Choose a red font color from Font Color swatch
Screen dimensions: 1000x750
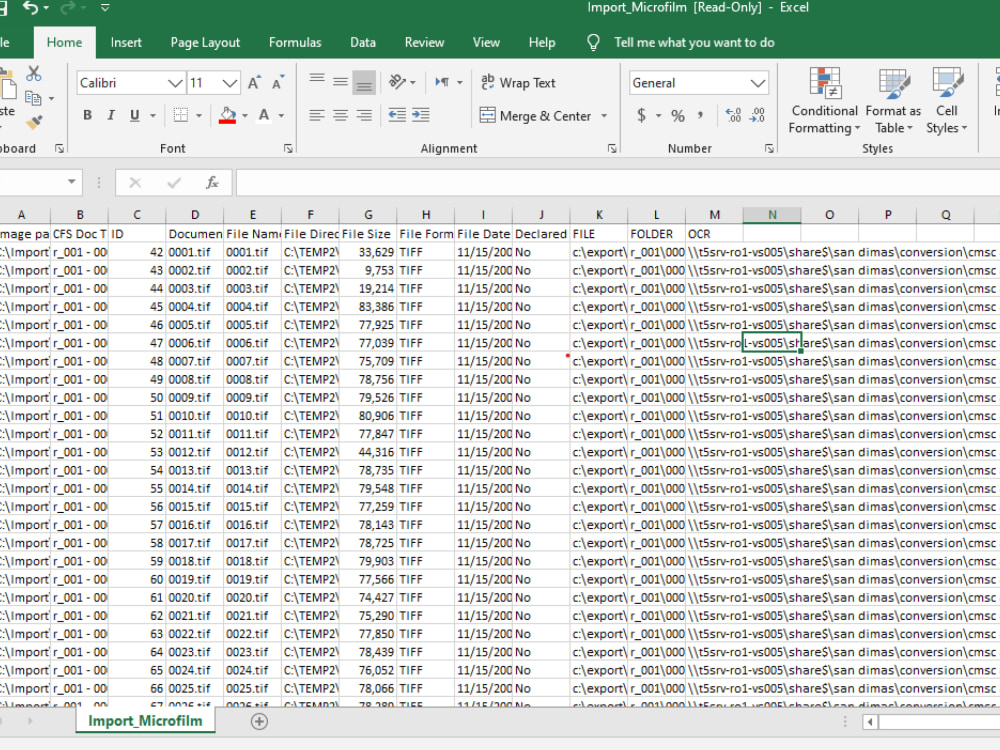click(x=262, y=115)
